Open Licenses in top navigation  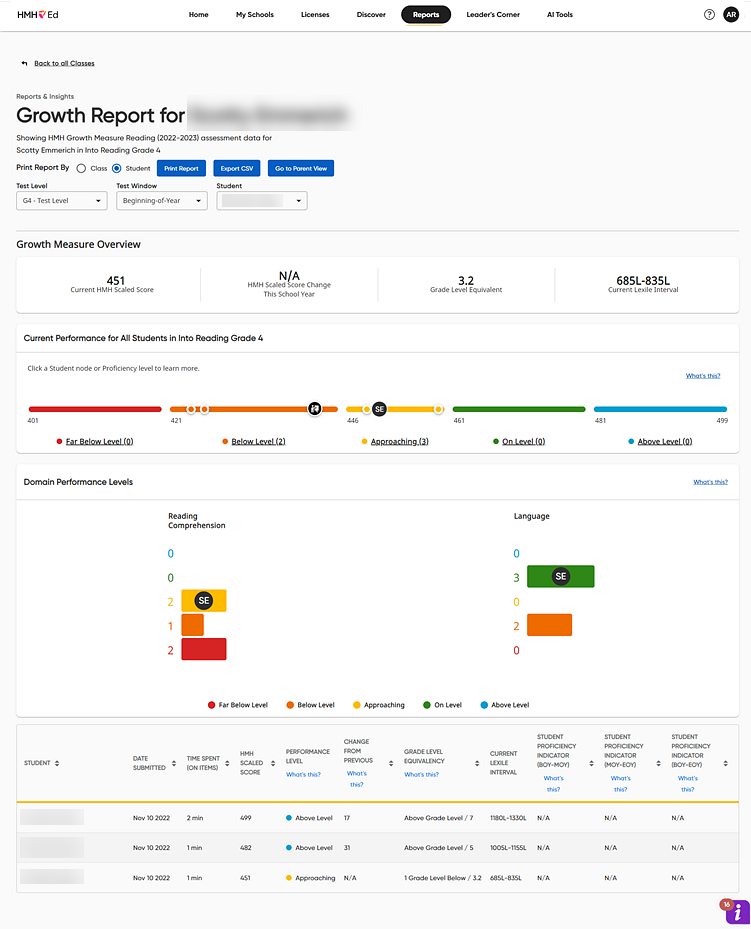pos(315,15)
